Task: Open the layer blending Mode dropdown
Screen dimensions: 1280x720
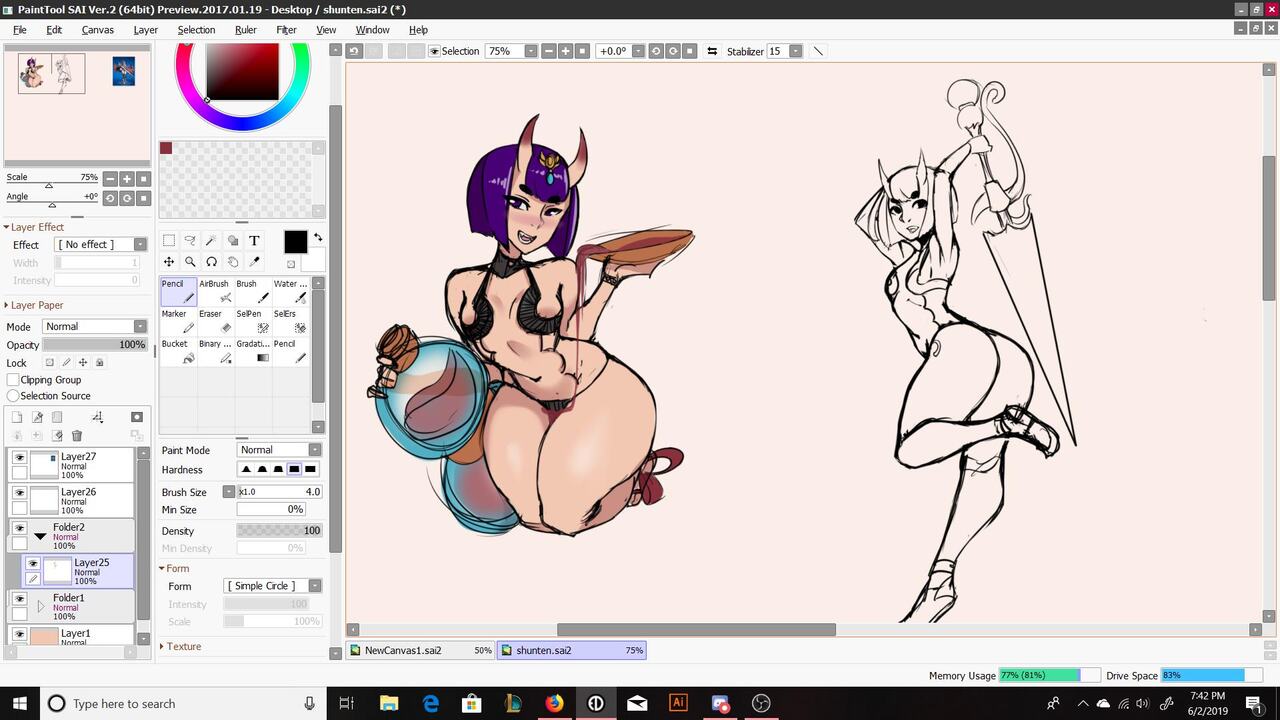Action: pos(95,326)
